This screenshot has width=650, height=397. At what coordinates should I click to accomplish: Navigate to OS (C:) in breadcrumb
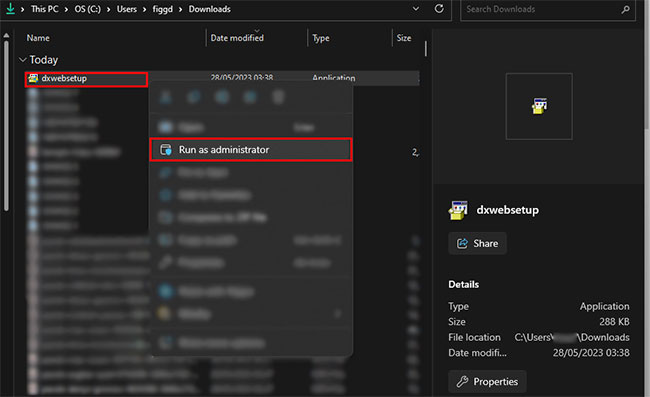[x=87, y=9]
